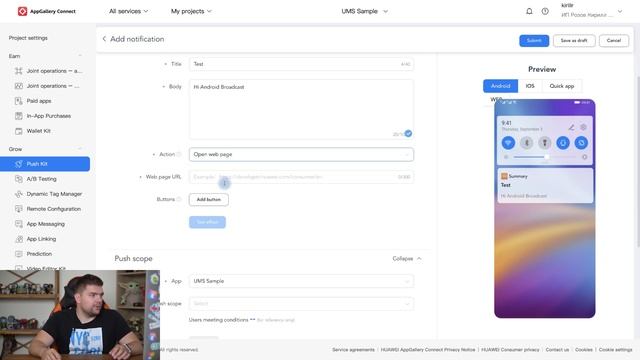Open the Push scope Select dropdown

tap(301, 304)
